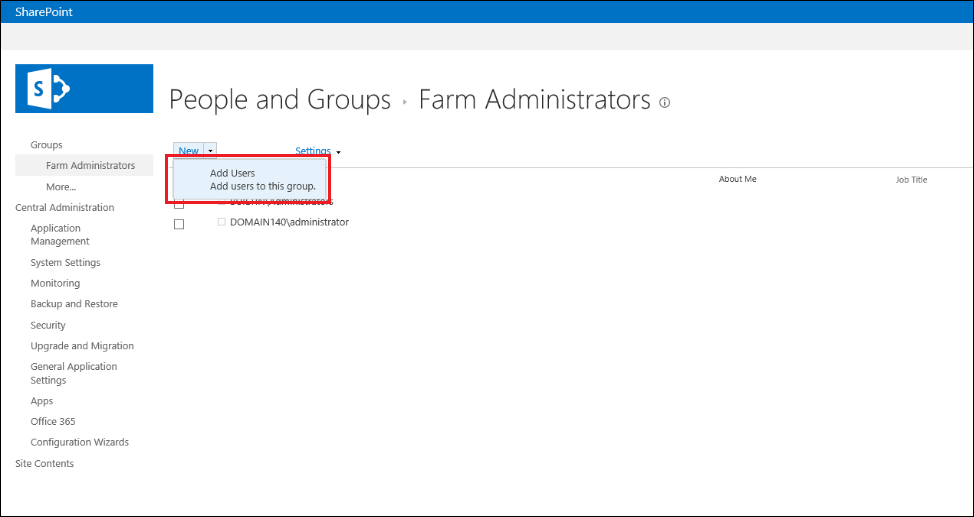Image resolution: width=974 pixels, height=517 pixels.
Task: Open Apps in the sidebar
Action: (42, 401)
